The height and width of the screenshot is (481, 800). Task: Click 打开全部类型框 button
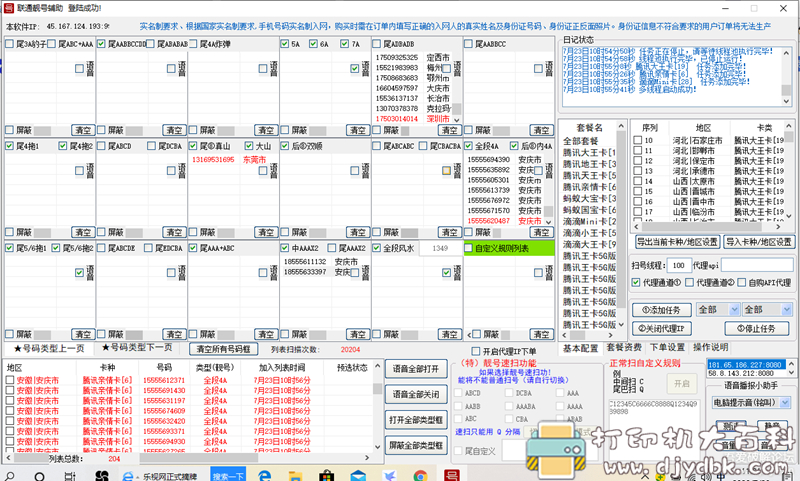pyautogui.click(x=416, y=420)
